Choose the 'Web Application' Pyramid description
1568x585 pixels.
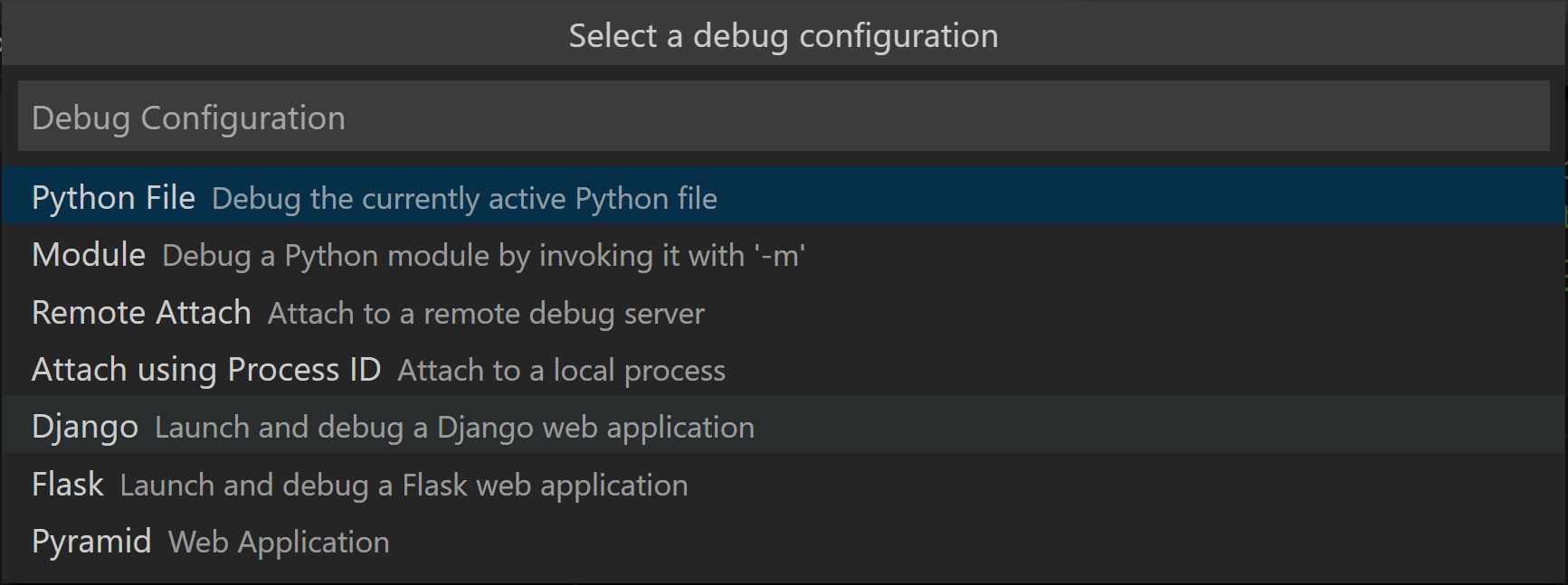click(278, 542)
